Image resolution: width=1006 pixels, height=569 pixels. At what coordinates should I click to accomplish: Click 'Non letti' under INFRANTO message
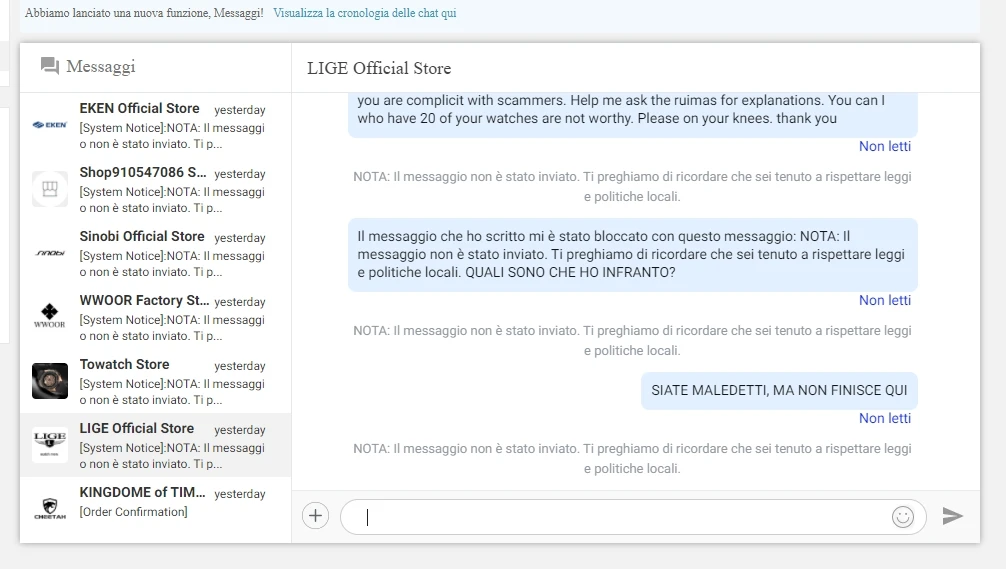click(885, 300)
